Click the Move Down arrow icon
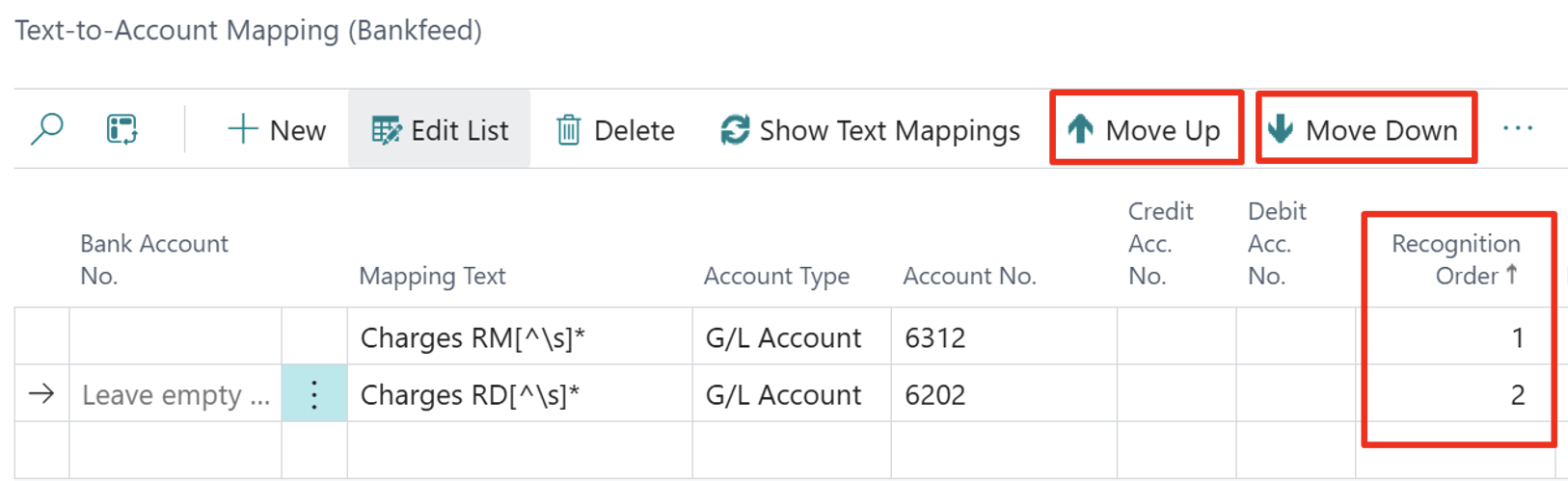Screen dimensions: 1568x481 click(1281, 128)
